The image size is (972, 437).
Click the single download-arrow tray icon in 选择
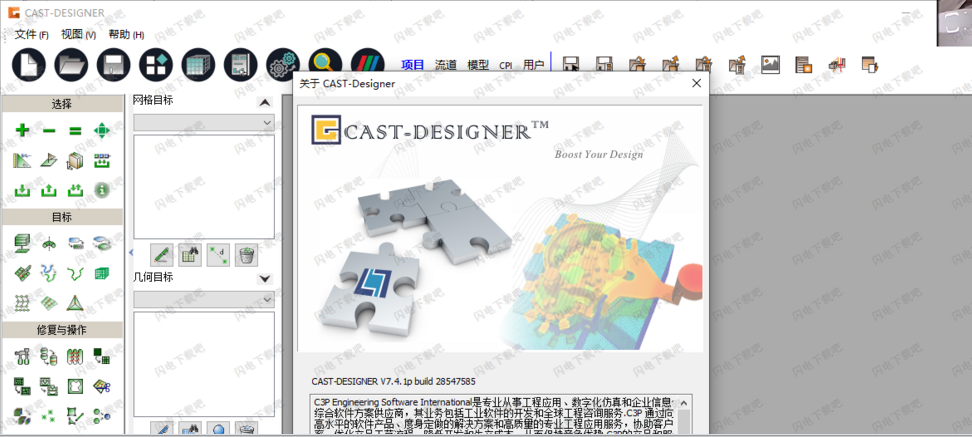click(22, 190)
